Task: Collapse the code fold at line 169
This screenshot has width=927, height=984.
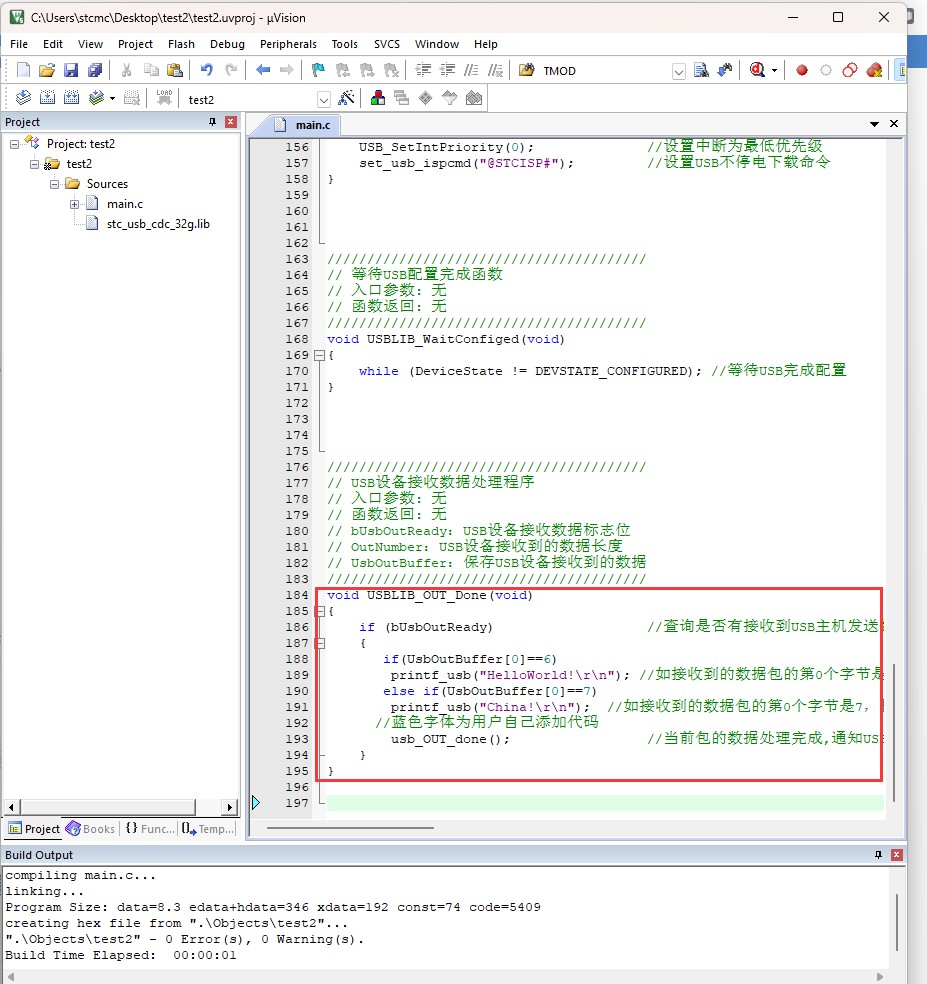Action: (x=319, y=355)
